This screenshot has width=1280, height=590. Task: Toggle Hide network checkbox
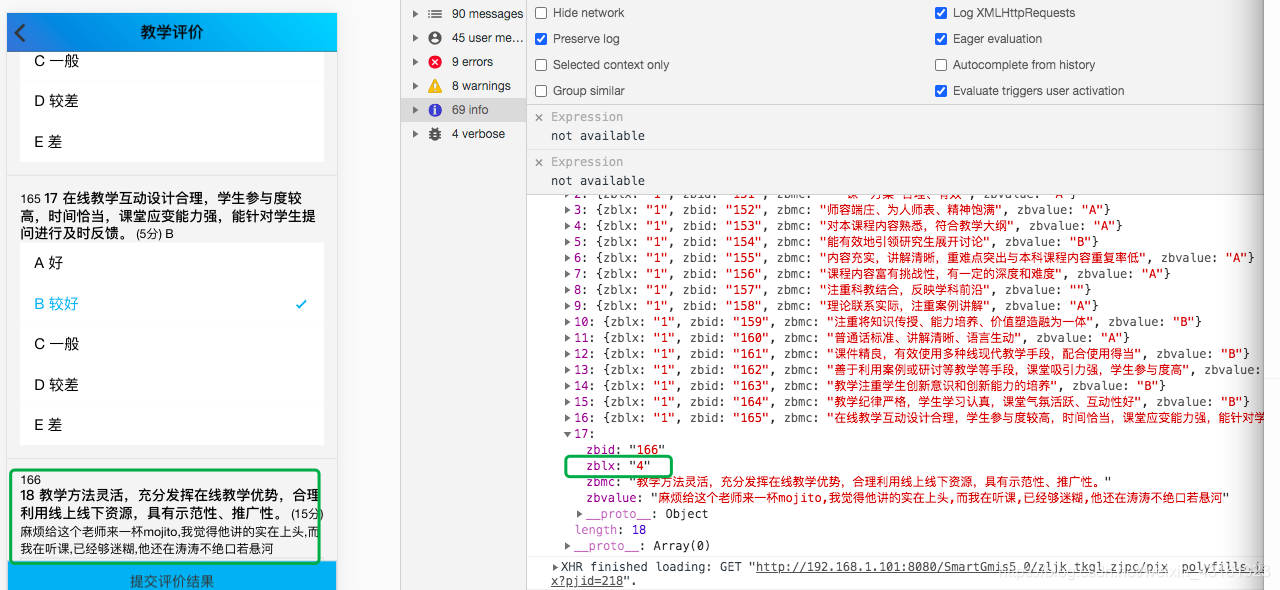click(x=541, y=13)
